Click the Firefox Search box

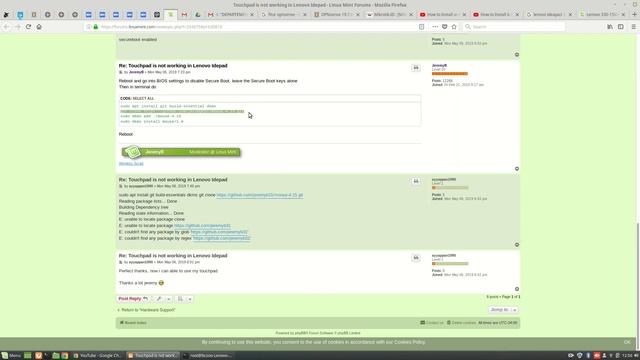tap(514, 27)
